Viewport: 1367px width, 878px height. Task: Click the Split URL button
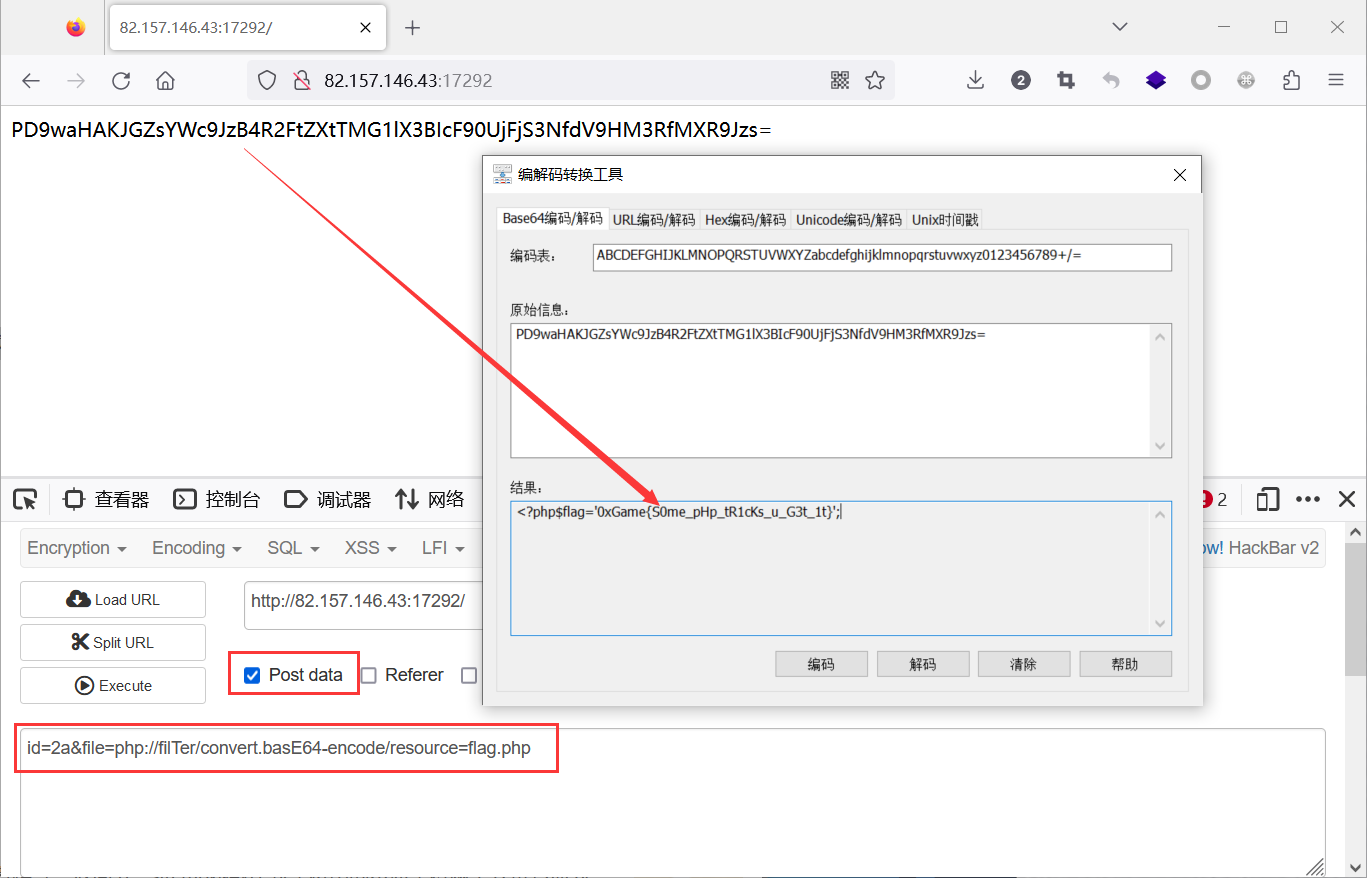[x=113, y=643]
